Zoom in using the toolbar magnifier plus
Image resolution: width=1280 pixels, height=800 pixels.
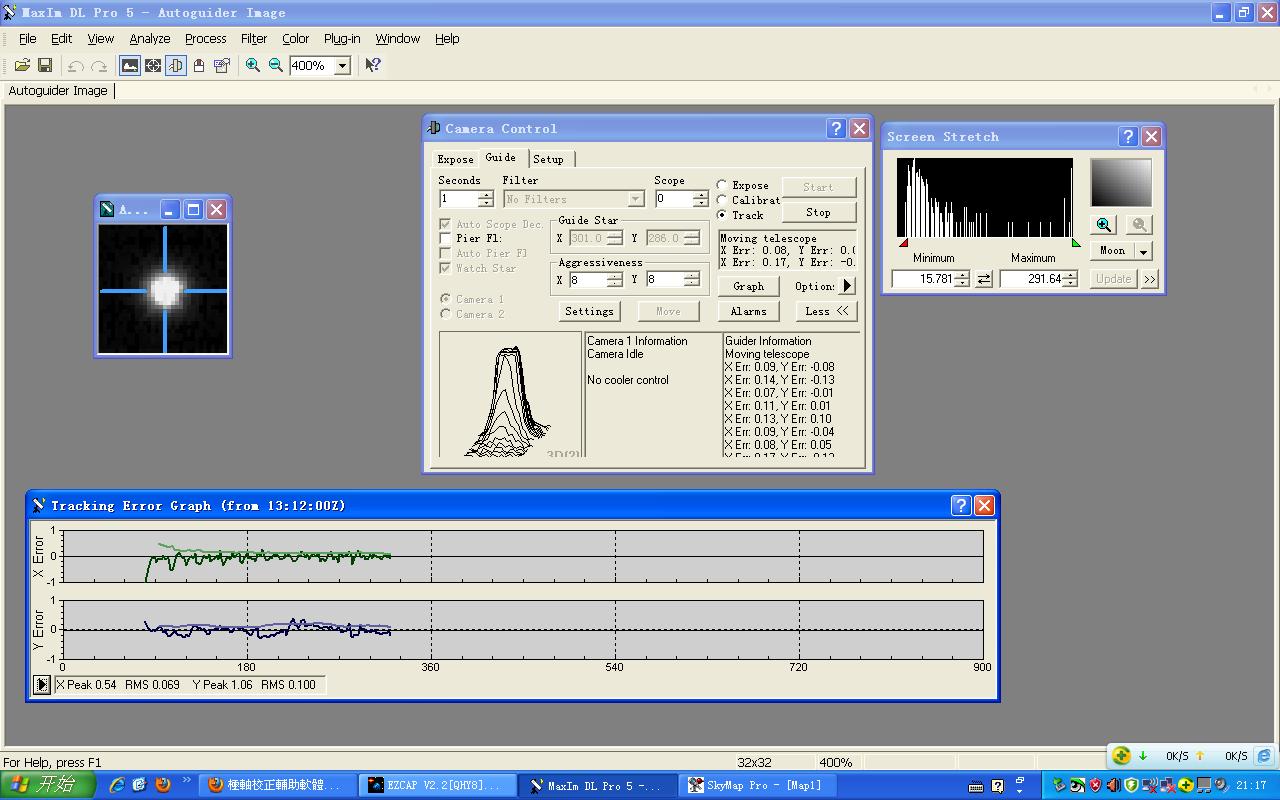pos(253,65)
